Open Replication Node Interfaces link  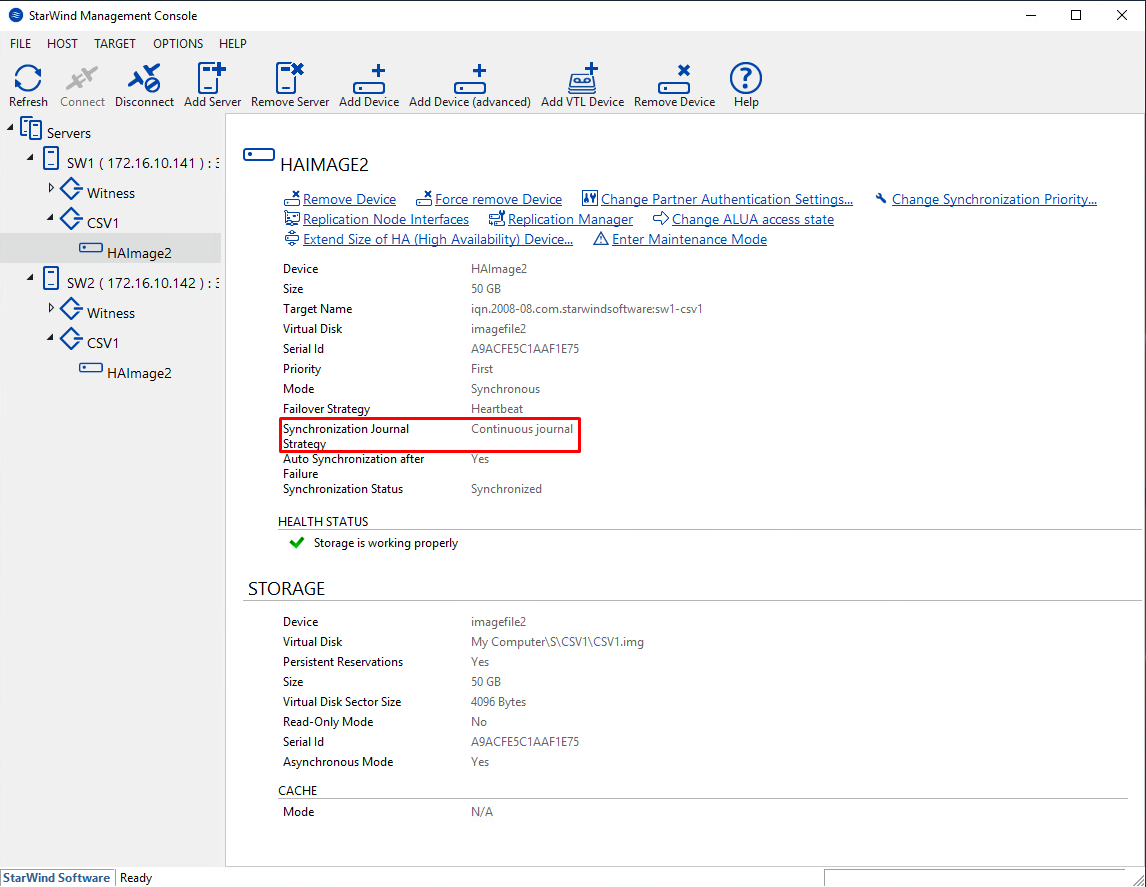(386, 219)
